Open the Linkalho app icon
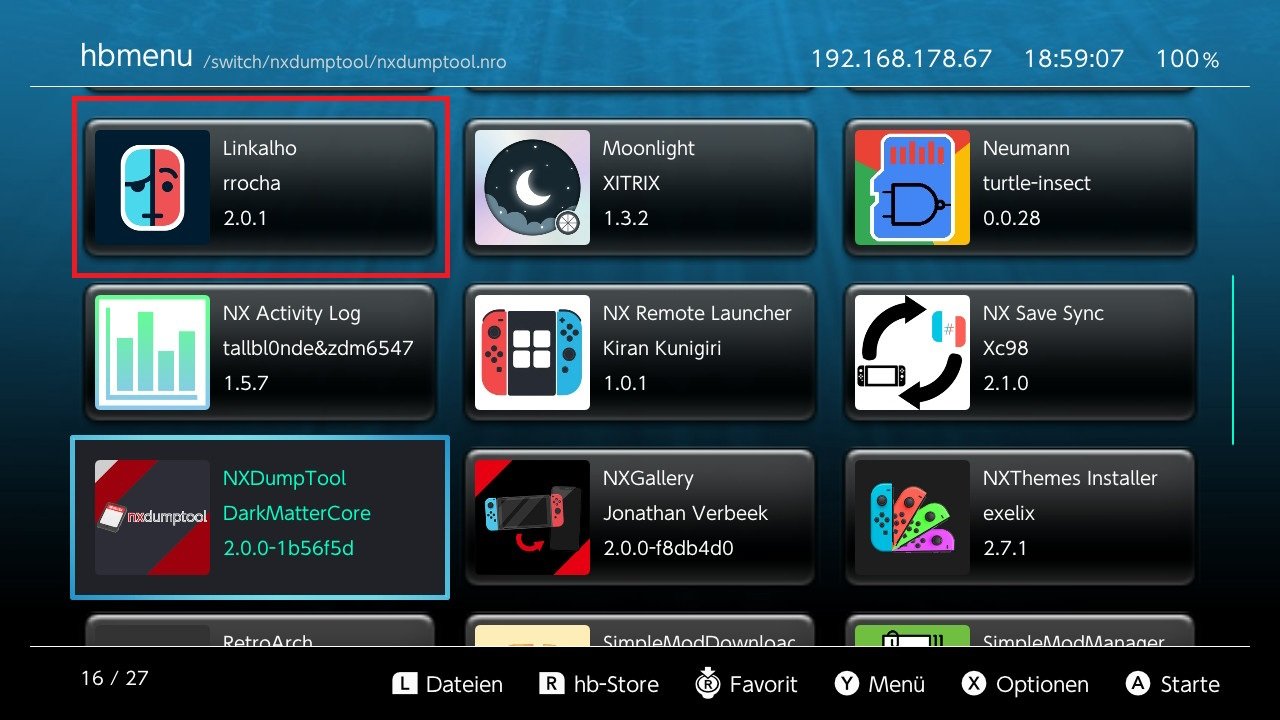Image resolution: width=1280 pixels, height=720 pixels. pyautogui.click(x=152, y=187)
